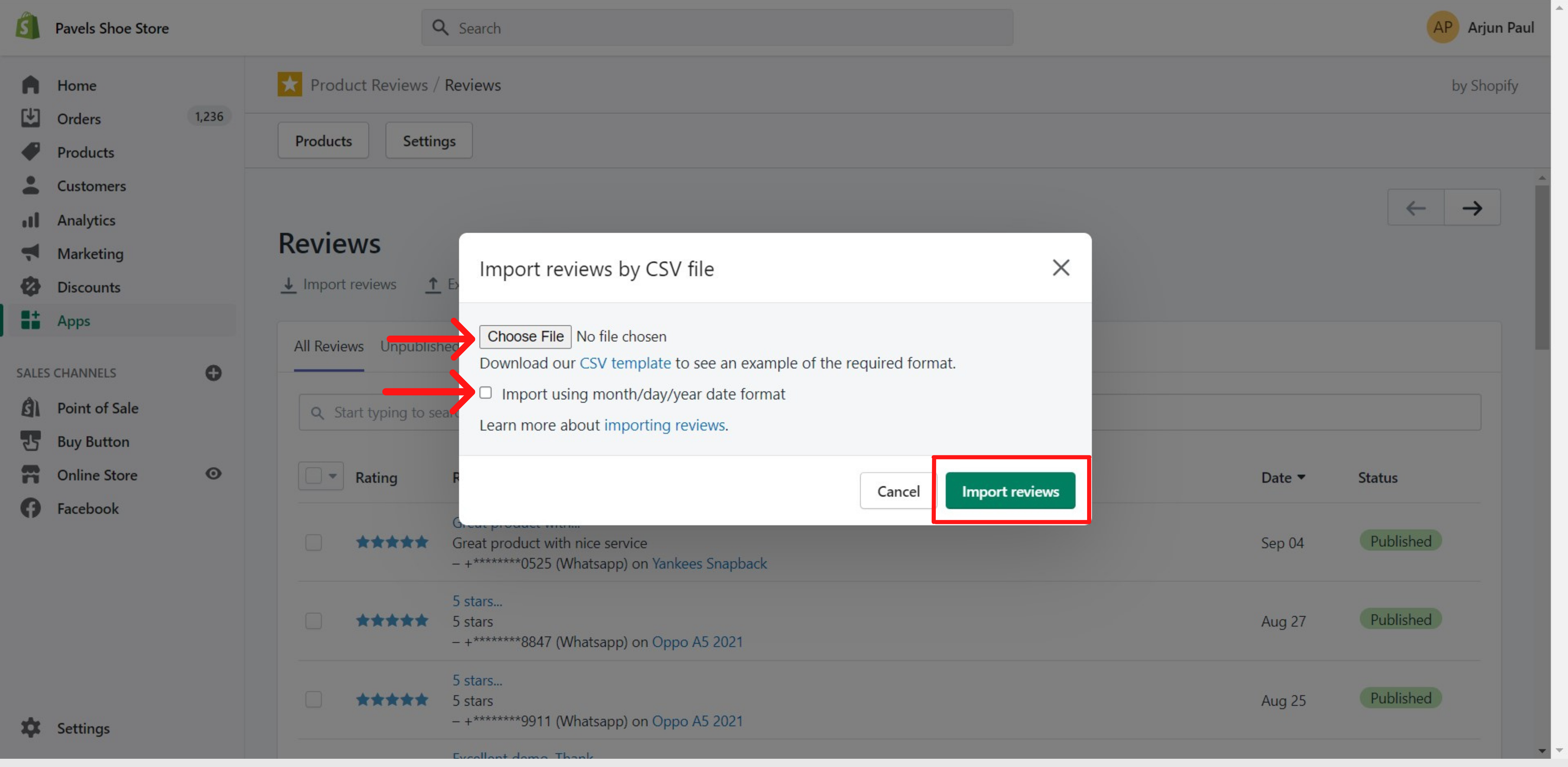Click the Product Reviews star icon
1568x767 pixels.
(x=290, y=85)
